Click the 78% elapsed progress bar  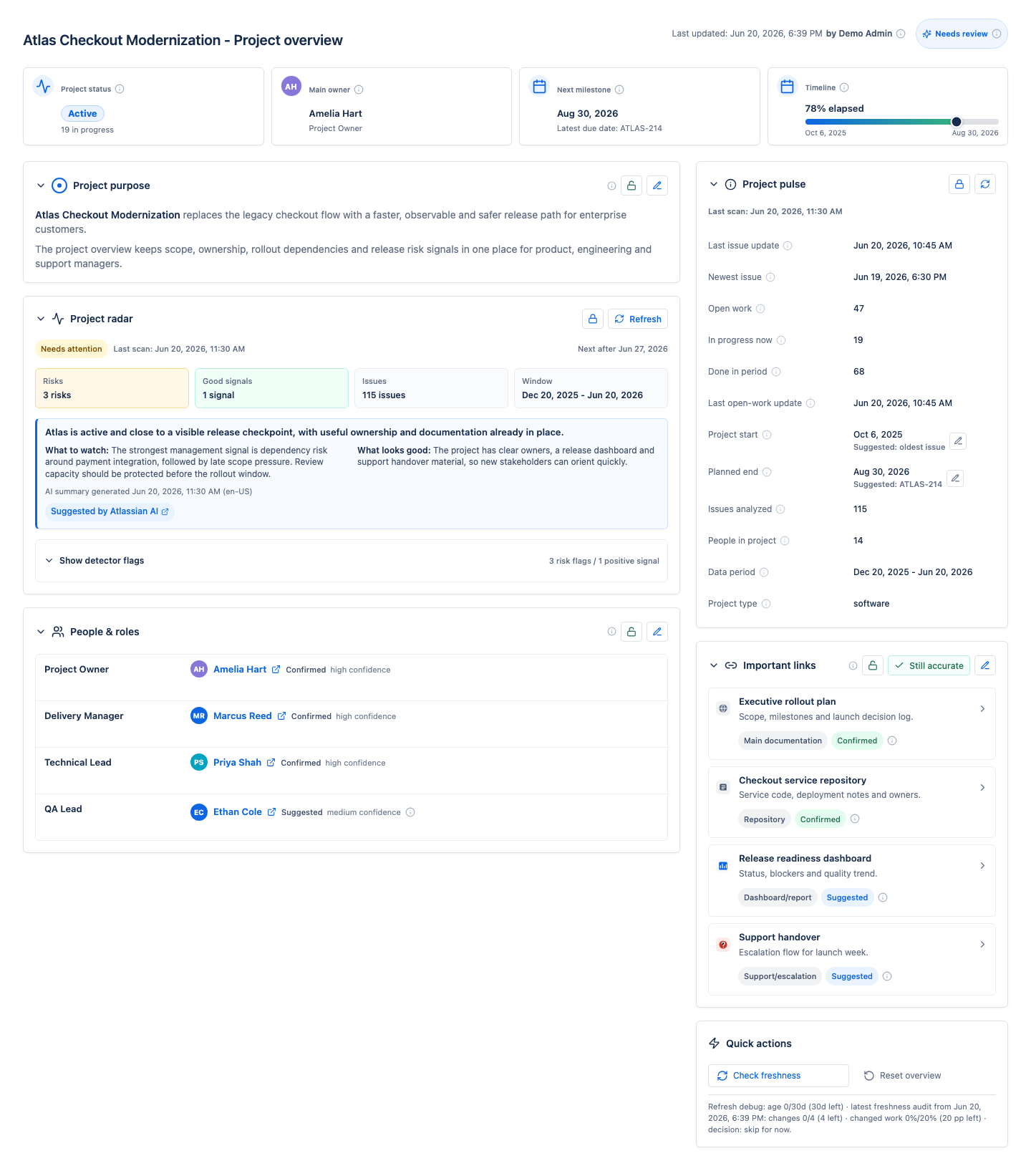click(902, 122)
